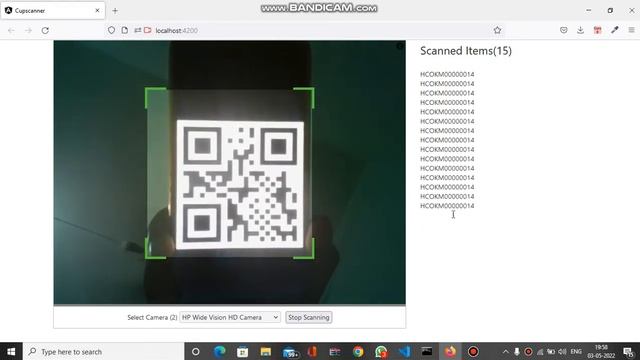The height and width of the screenshot is (360, 640).
Task: Open the Windows Start menu
Action: point(11,351)
